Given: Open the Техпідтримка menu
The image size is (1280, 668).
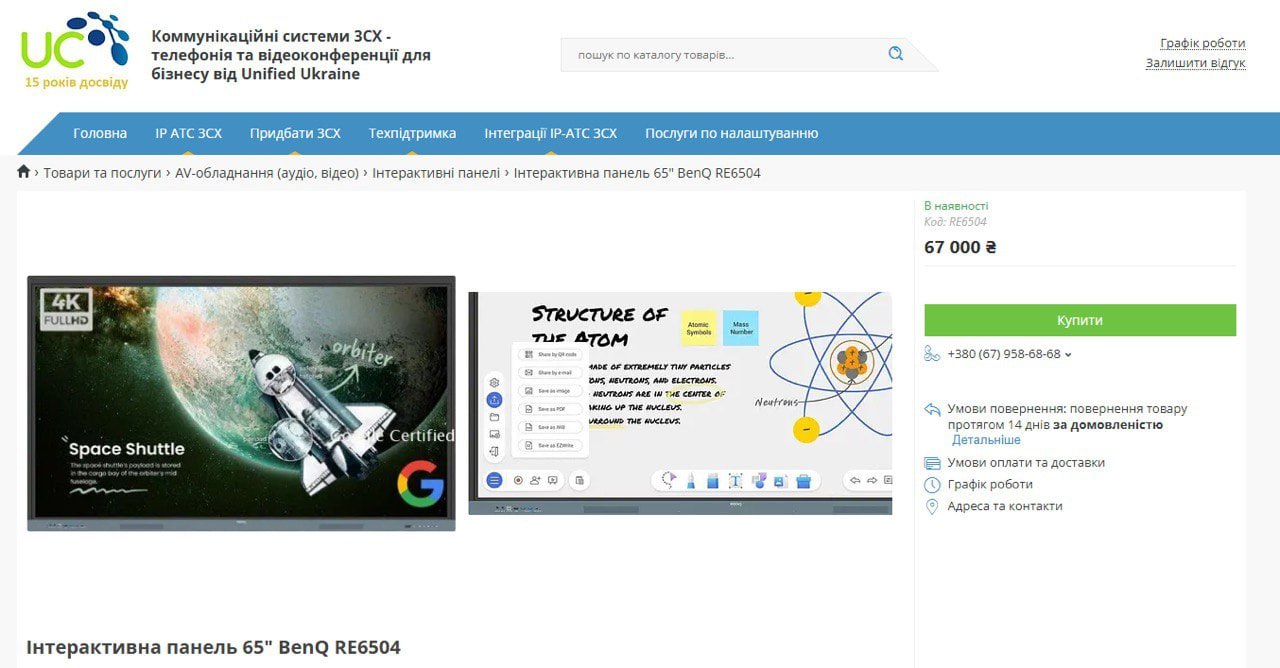Looking at the screenshot, I should [412, 133].
